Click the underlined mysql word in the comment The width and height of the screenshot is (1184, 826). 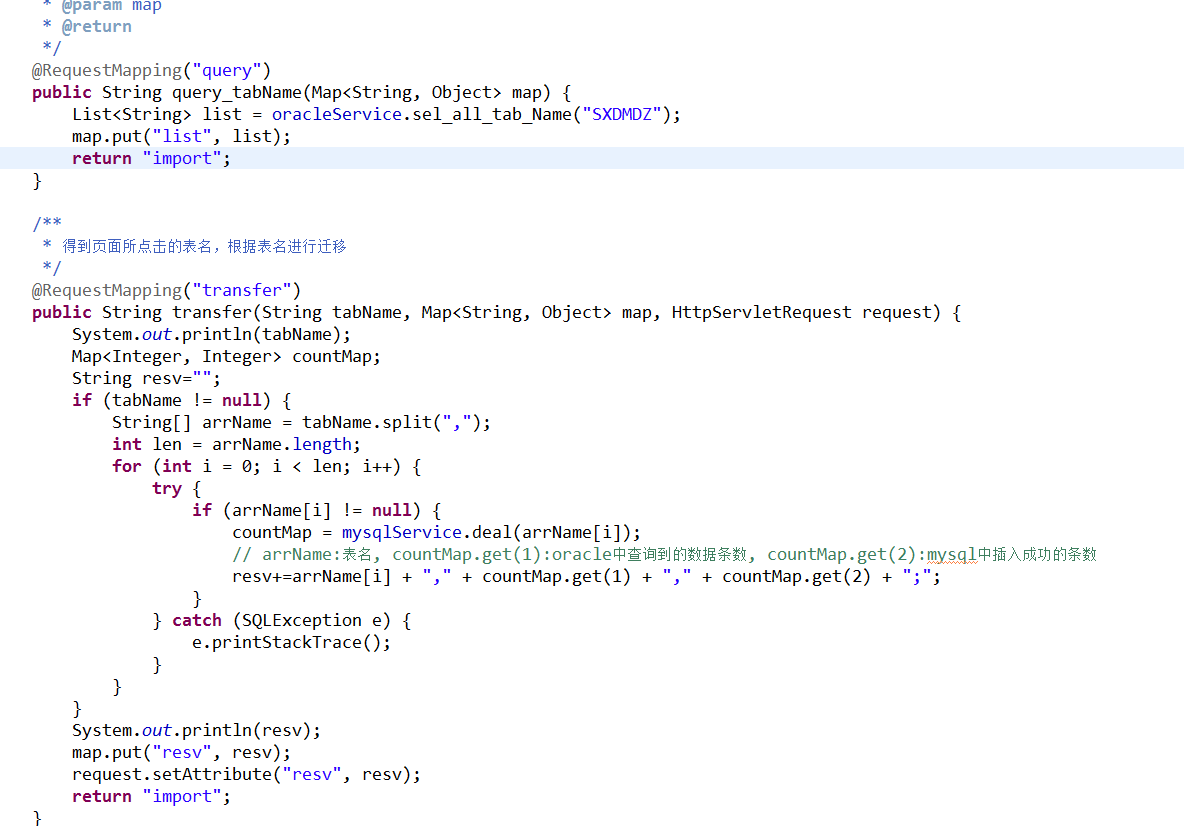point(951,555)
